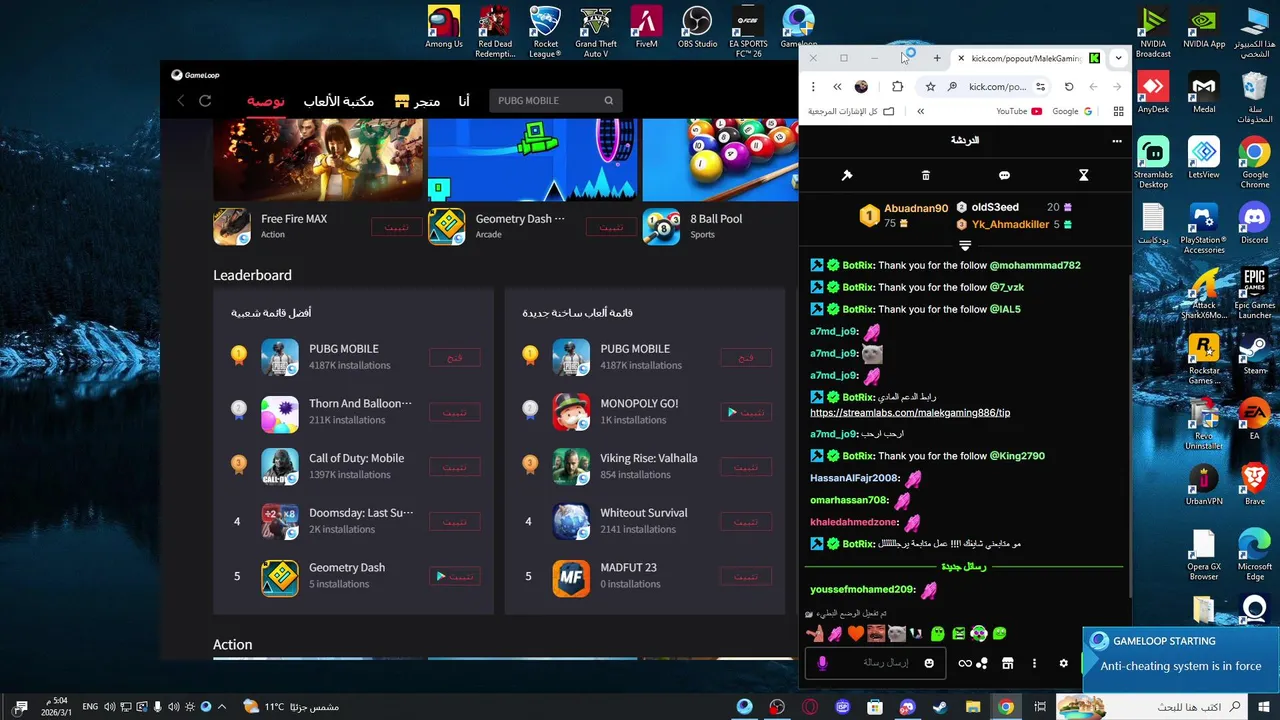Open PUBG MOBILE in the popular list

coord(455,357)
